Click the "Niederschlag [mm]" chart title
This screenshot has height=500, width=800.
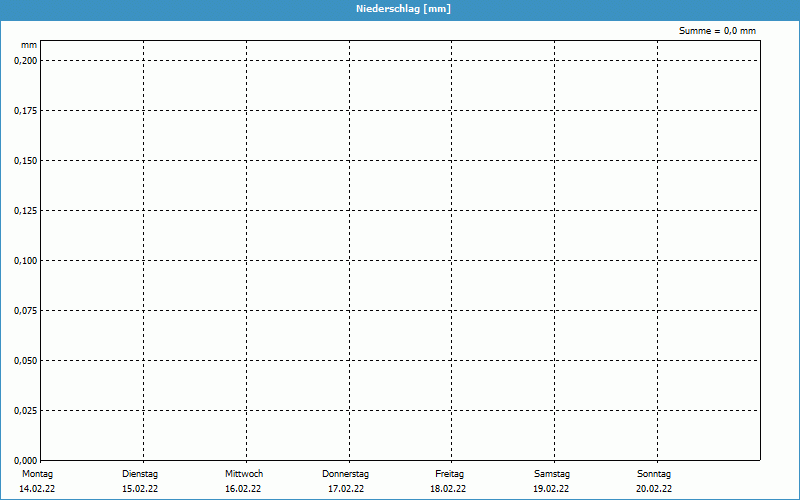point(402,9)
